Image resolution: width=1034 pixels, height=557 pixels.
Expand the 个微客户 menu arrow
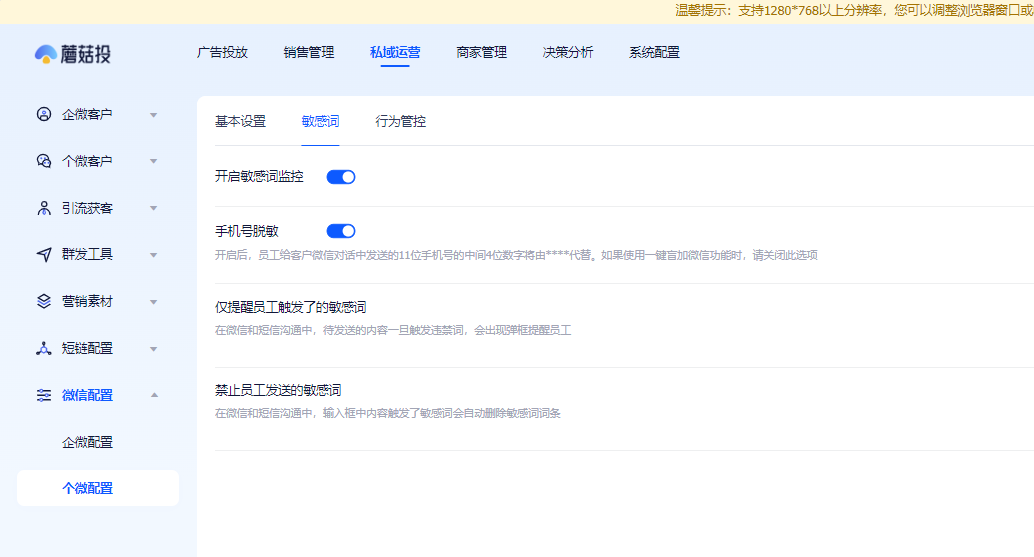pos(154,161)
